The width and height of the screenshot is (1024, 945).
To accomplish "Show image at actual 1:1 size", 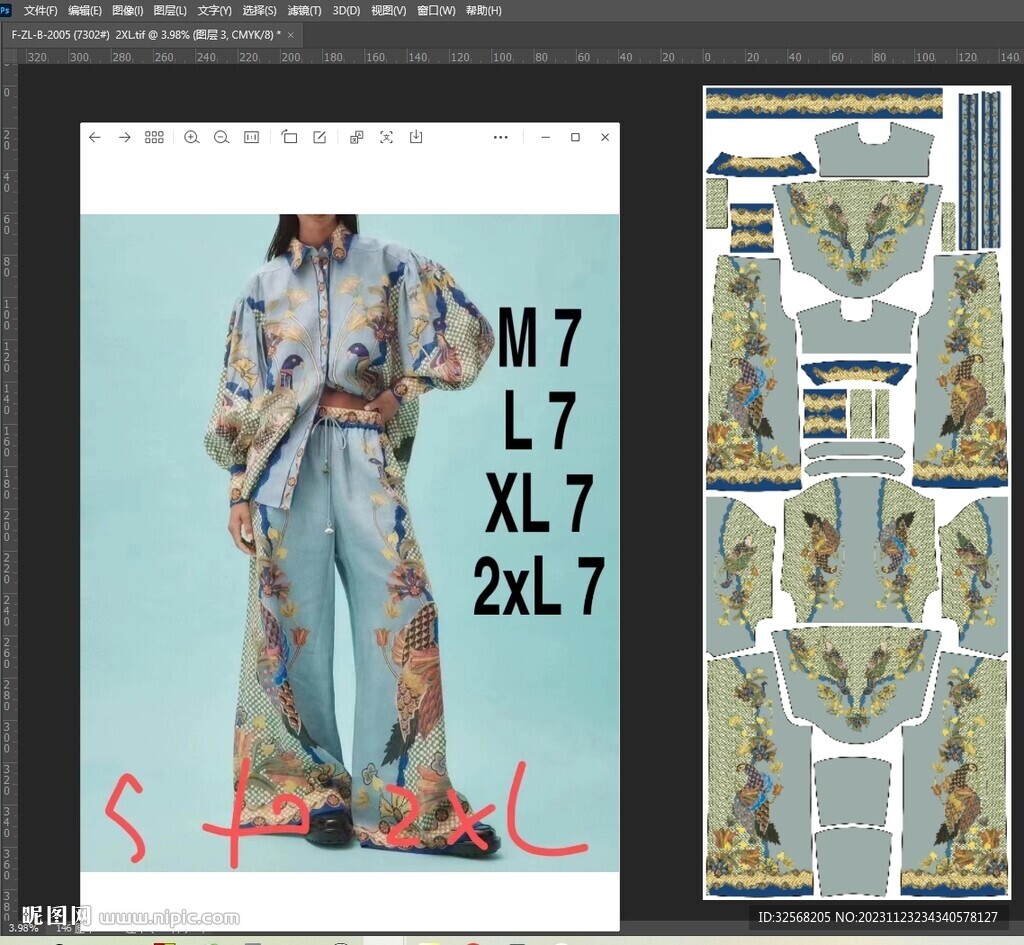I will click(x=251, y=137).
